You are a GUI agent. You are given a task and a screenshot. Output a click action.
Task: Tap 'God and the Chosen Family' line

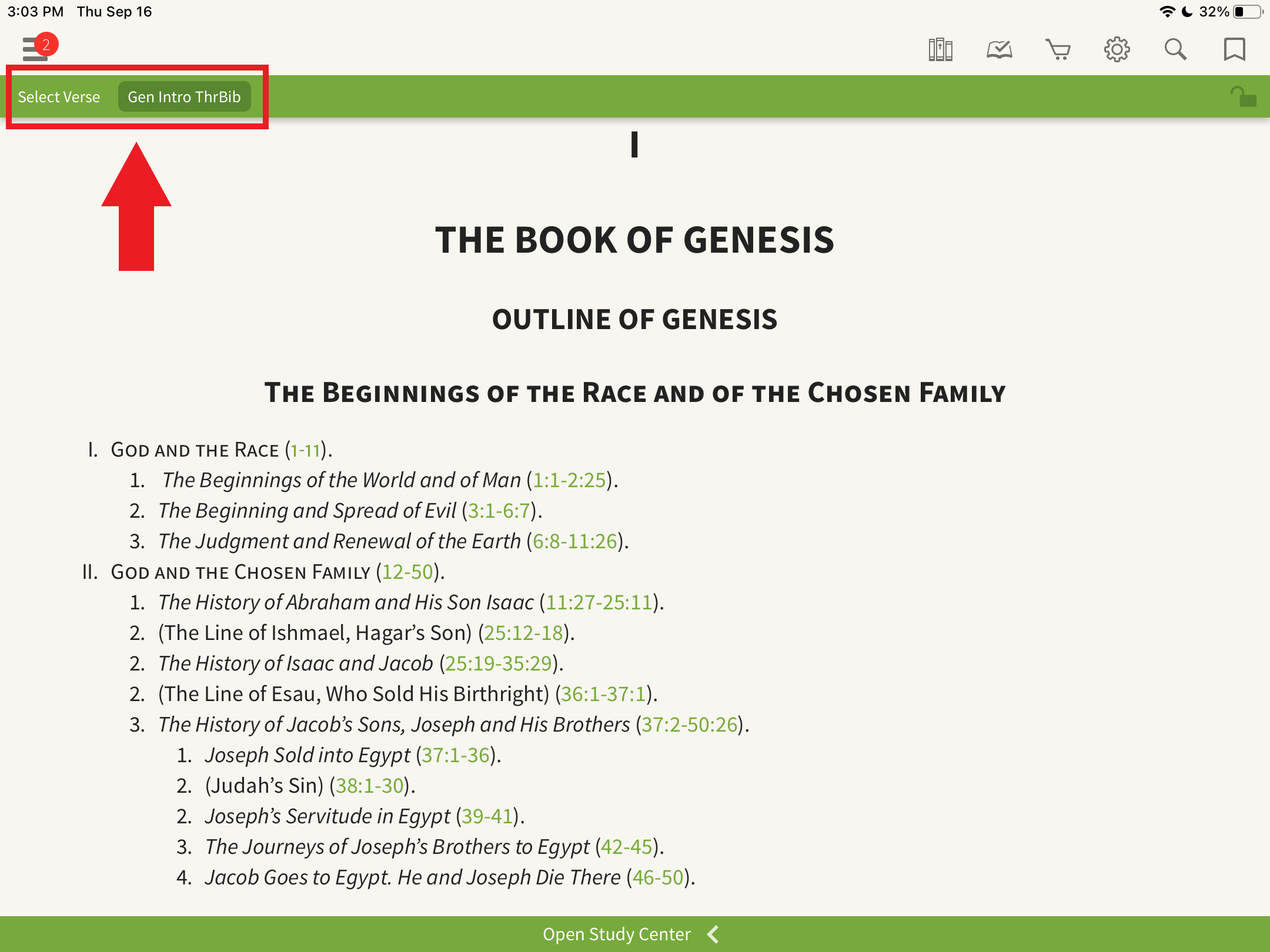pyautogui.click(x=241, y=572)
